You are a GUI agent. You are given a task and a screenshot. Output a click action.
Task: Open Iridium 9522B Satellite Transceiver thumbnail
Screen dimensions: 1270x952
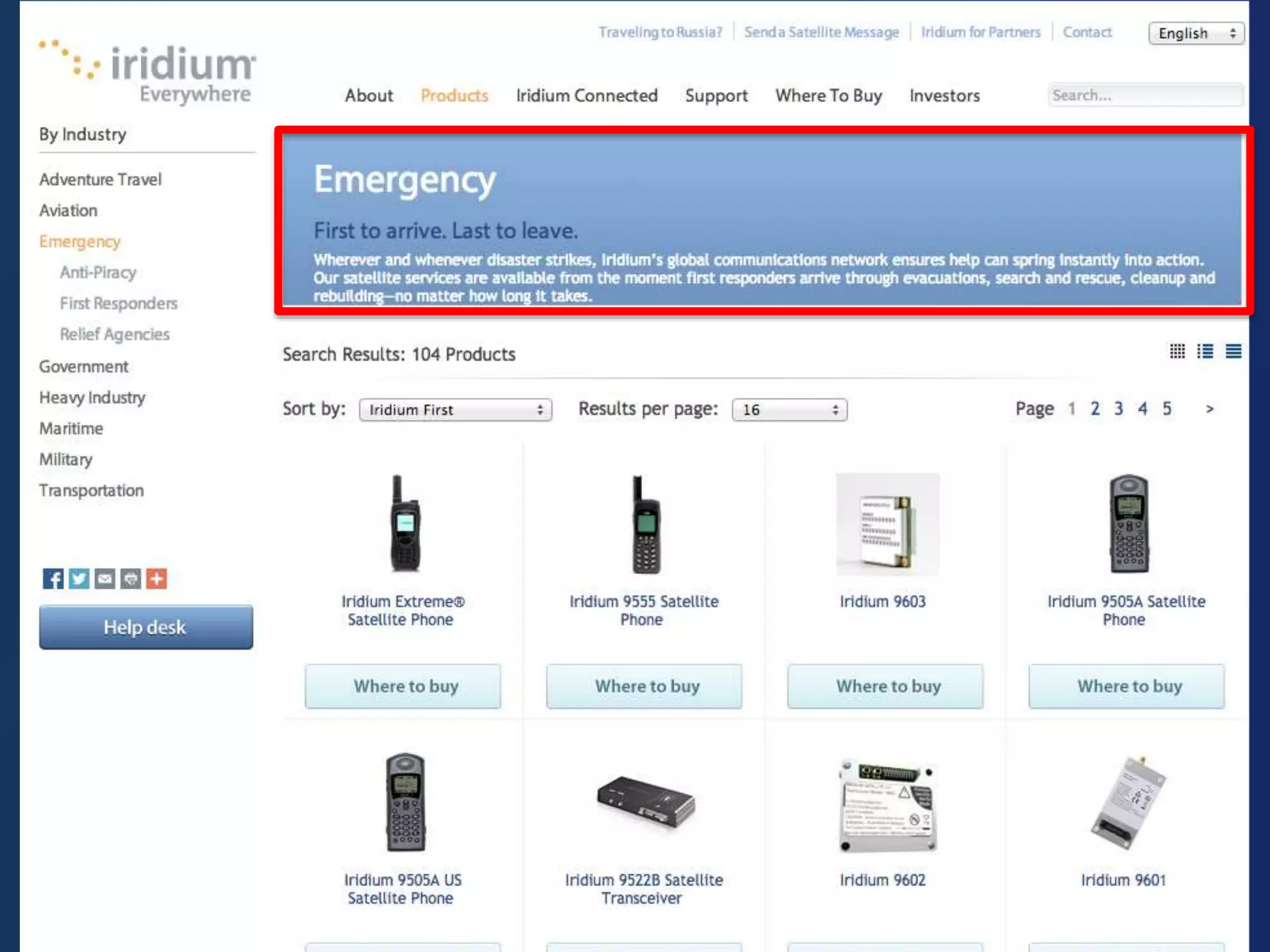pos(645,802)
